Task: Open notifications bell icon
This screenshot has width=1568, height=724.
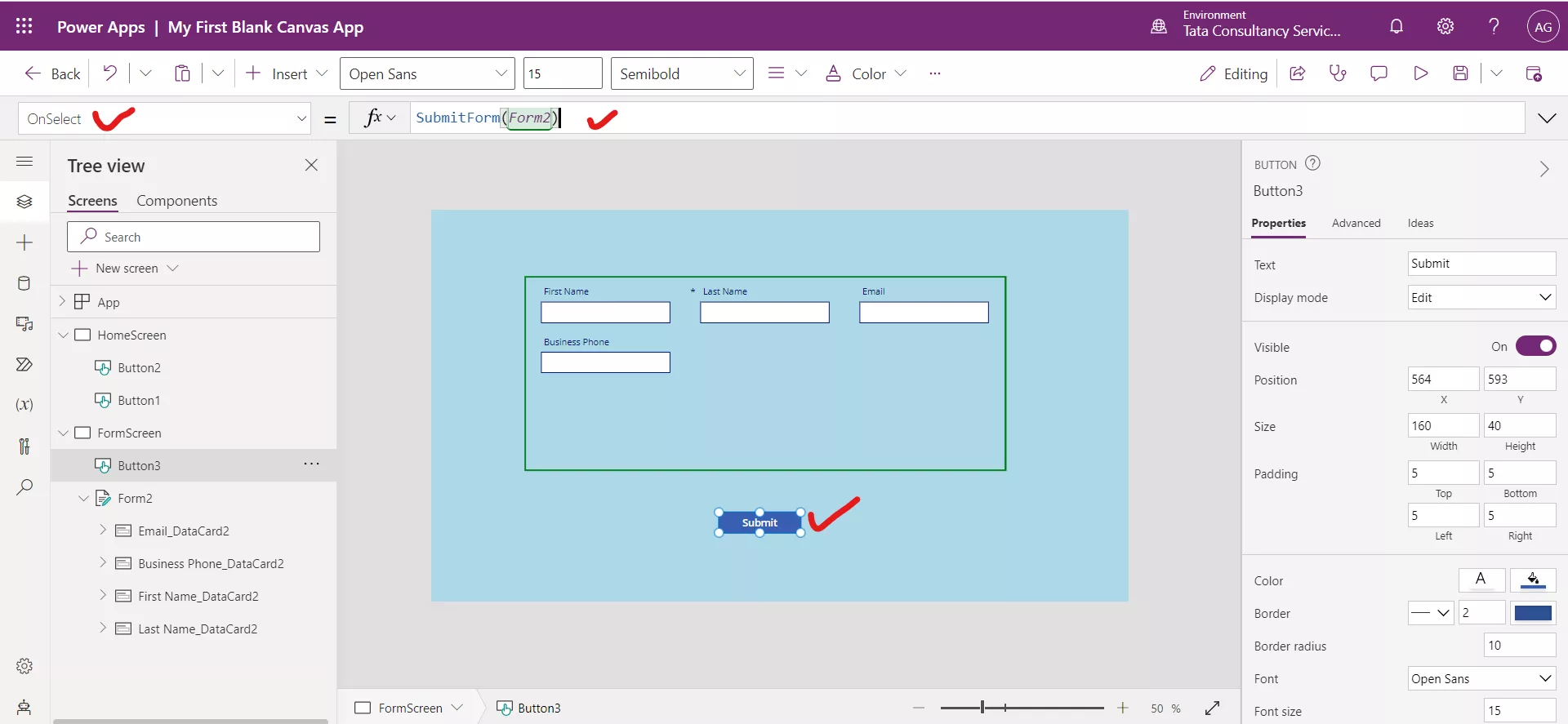Action: pos(1396,26)
